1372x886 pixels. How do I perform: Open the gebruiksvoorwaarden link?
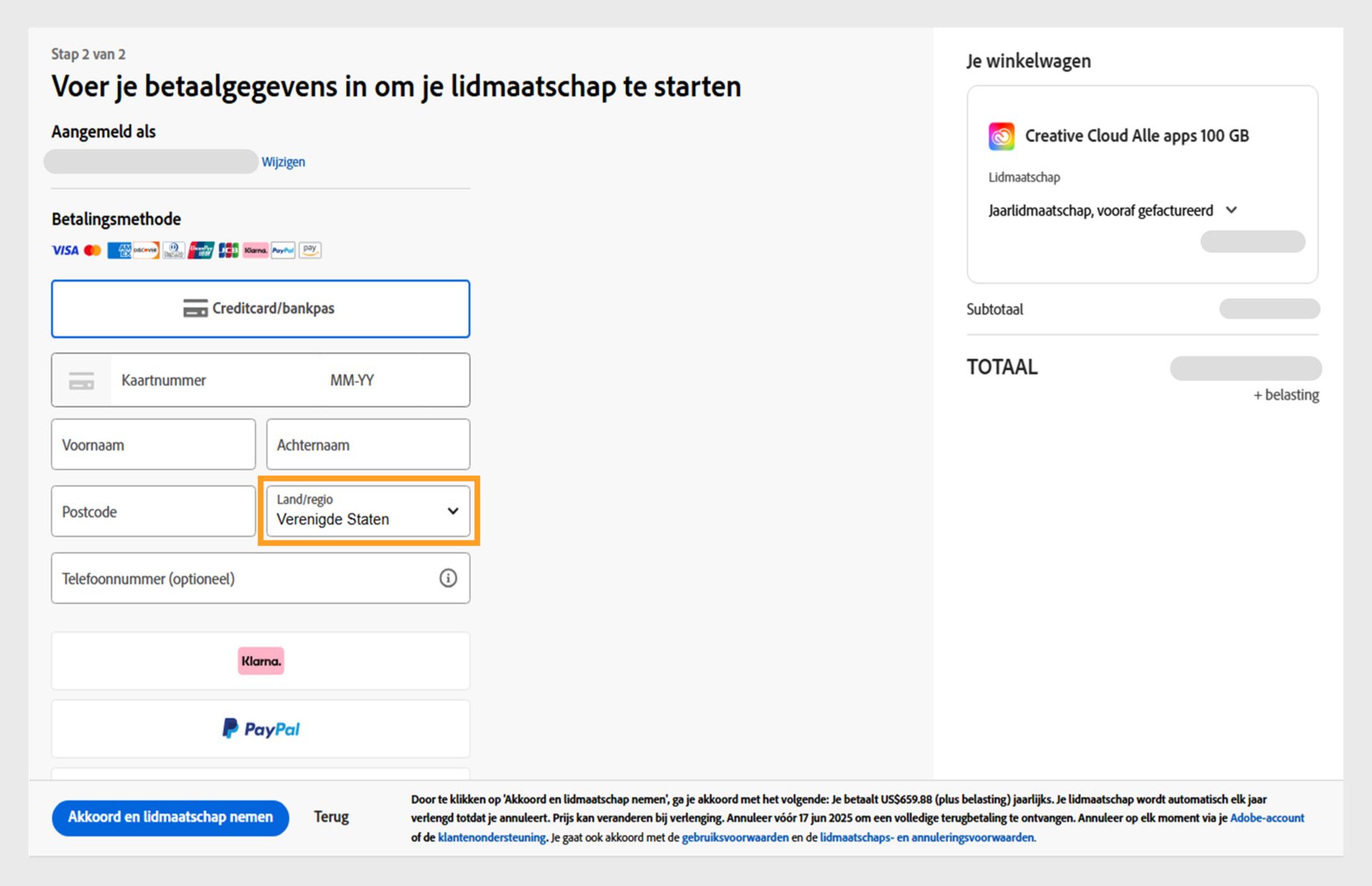[735, 837]
